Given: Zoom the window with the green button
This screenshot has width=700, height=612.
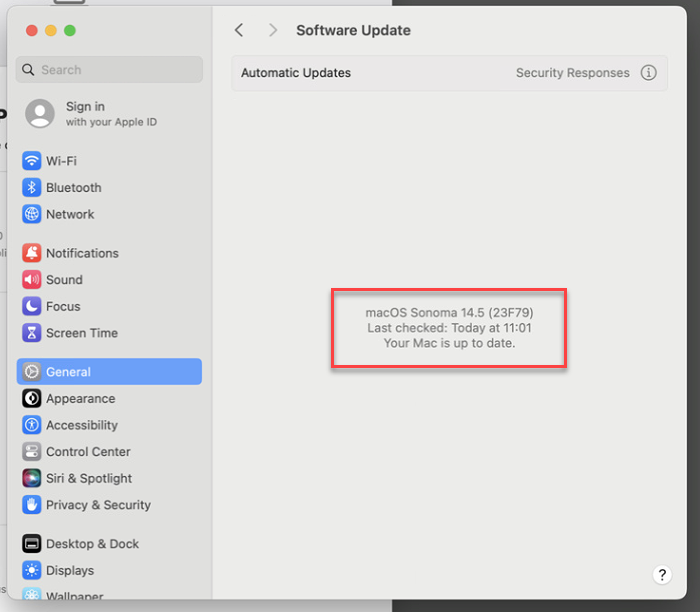Looking at the screenshot, I should click(70, 30).
